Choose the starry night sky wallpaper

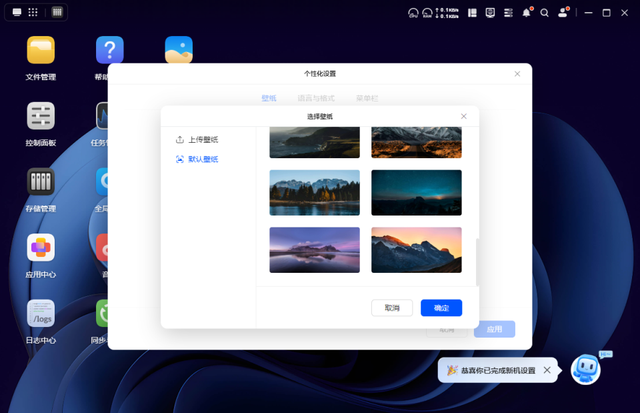click(x=416, y=193)
